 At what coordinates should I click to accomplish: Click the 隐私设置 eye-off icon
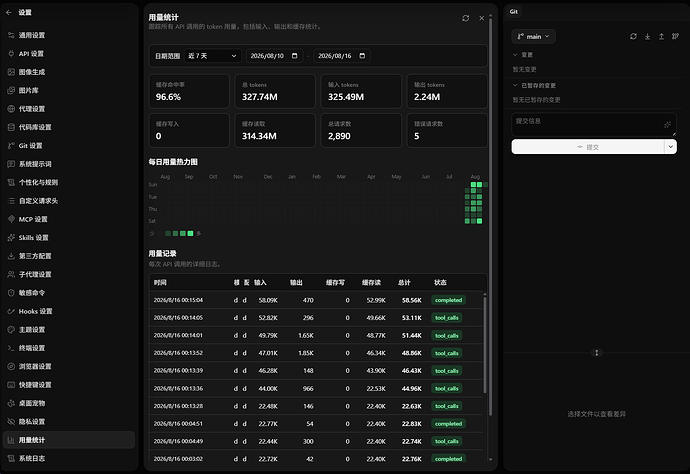(x=11, y=422)
